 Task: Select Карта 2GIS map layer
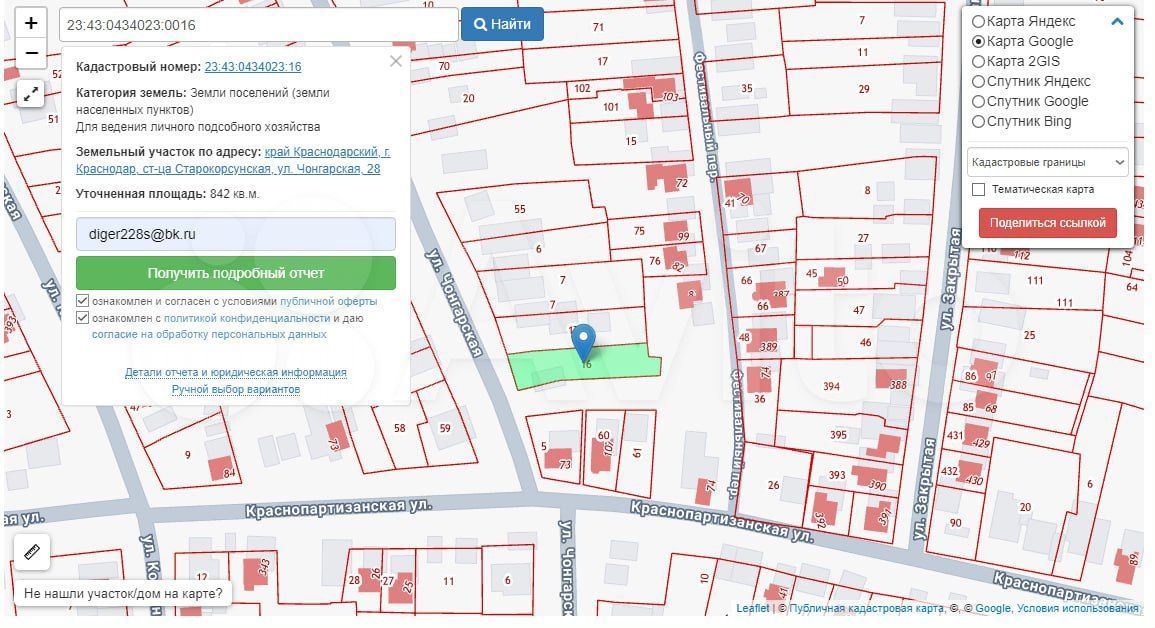[x=979, y=61]
